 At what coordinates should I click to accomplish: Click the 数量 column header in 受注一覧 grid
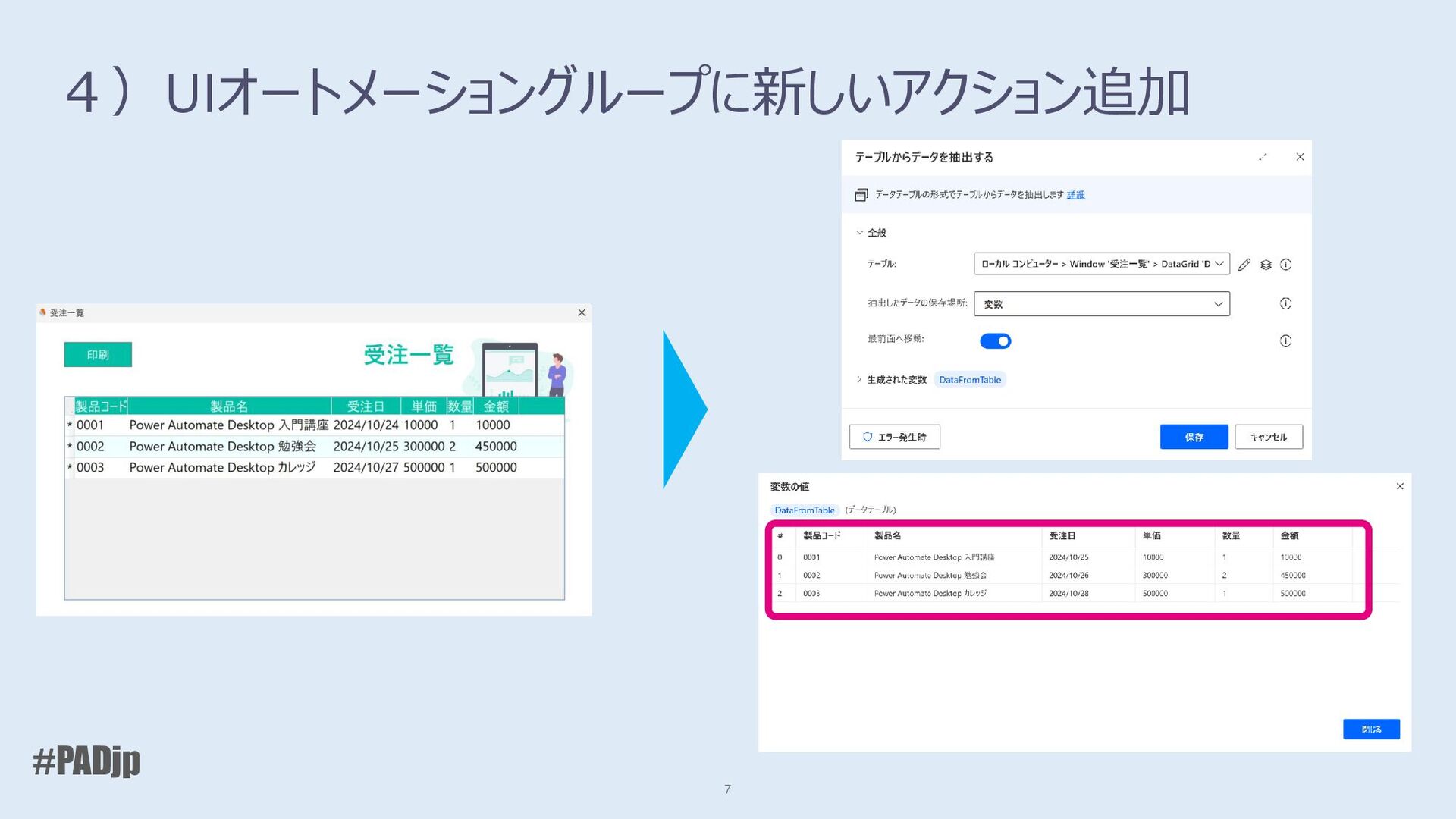(x=460, y=406)
